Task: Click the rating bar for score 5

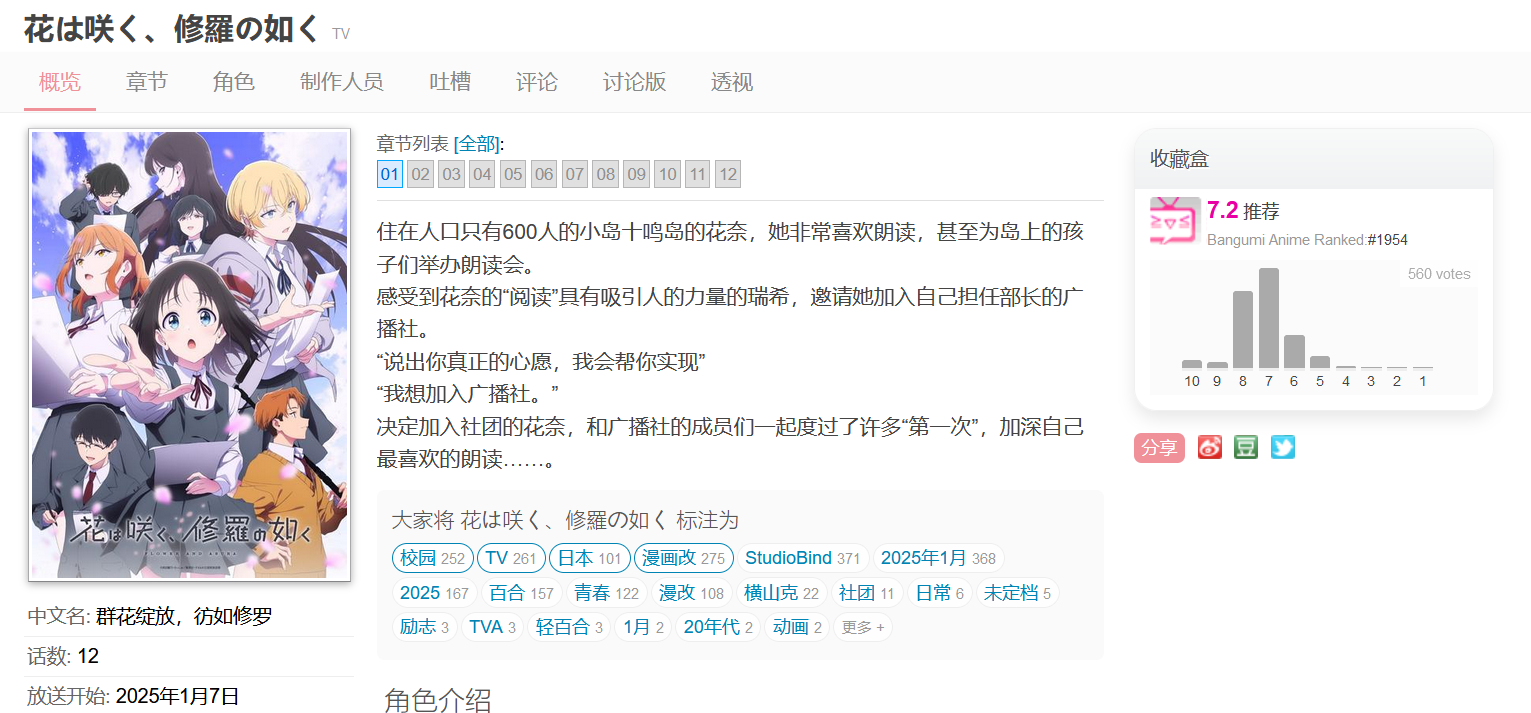Action: (1320, 362)
